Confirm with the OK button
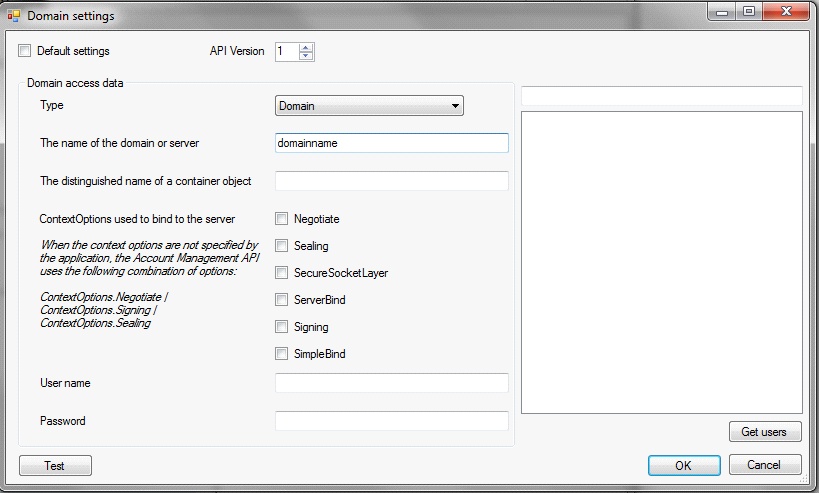This screenshot has width=819, height=493. pyautogui.click(x=684, y=465)
